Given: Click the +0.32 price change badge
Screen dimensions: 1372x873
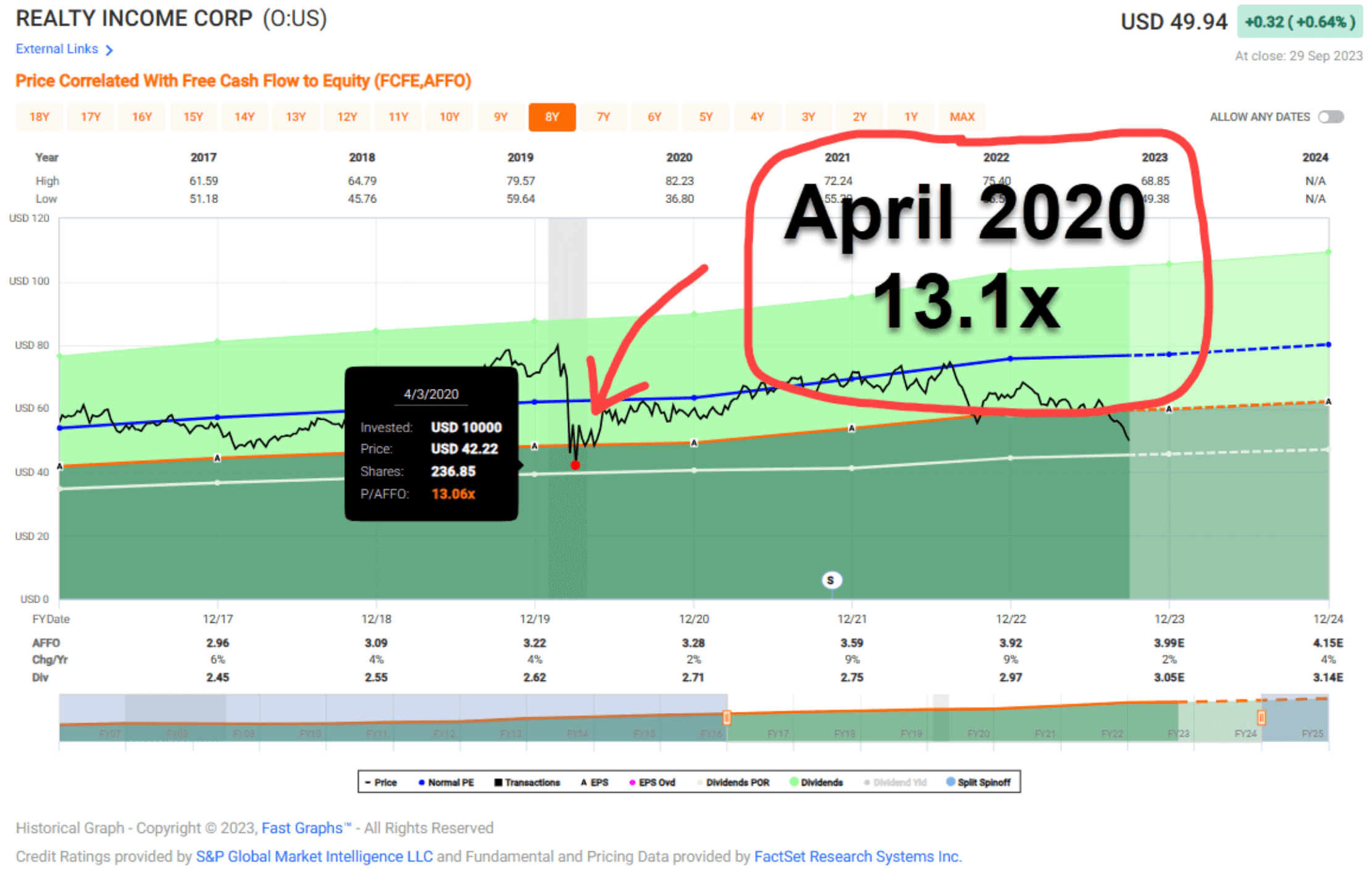Looking at the screenshot, I should 1299,22.
